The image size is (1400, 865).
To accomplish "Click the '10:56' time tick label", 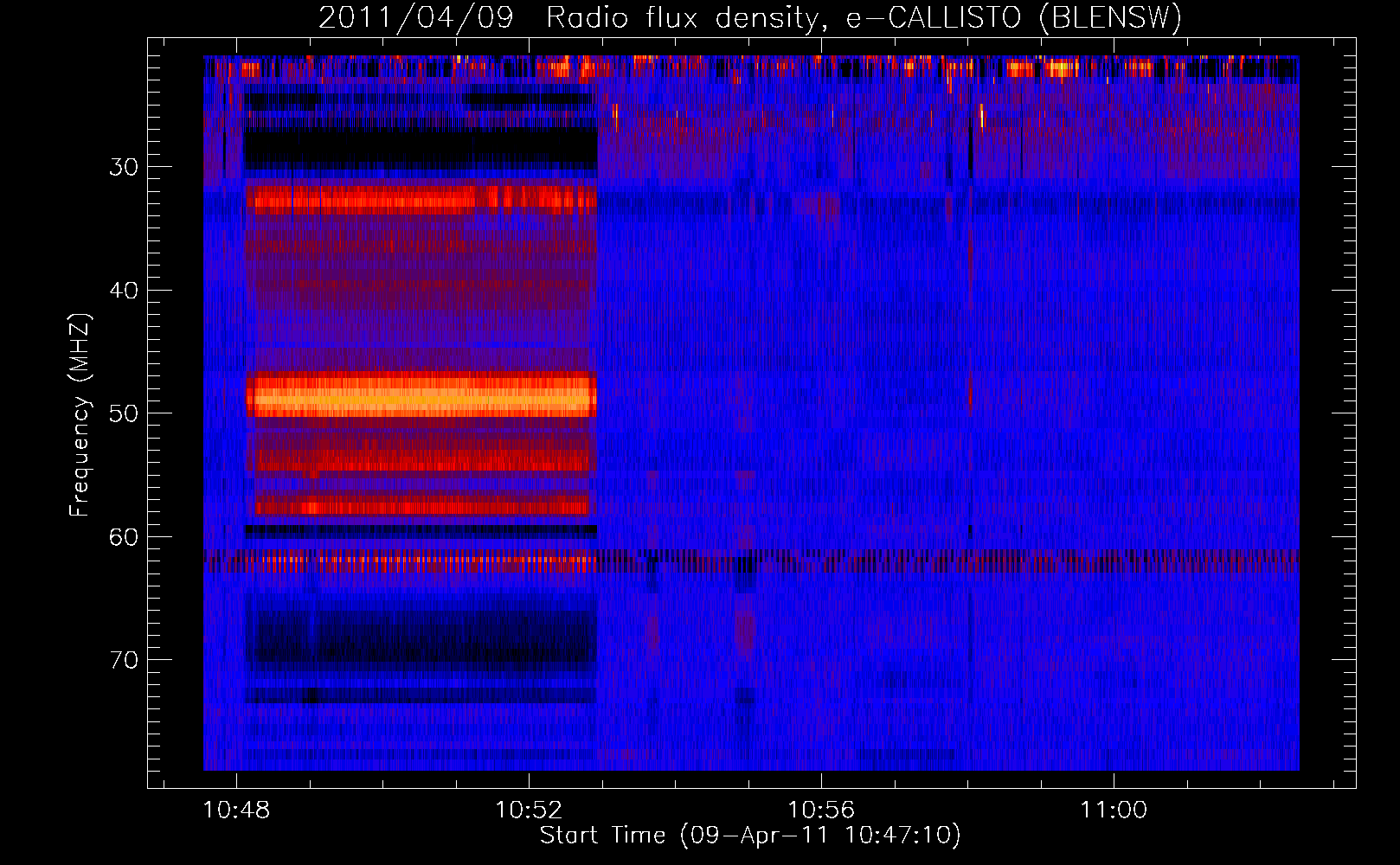I will [x=821, y=810].
